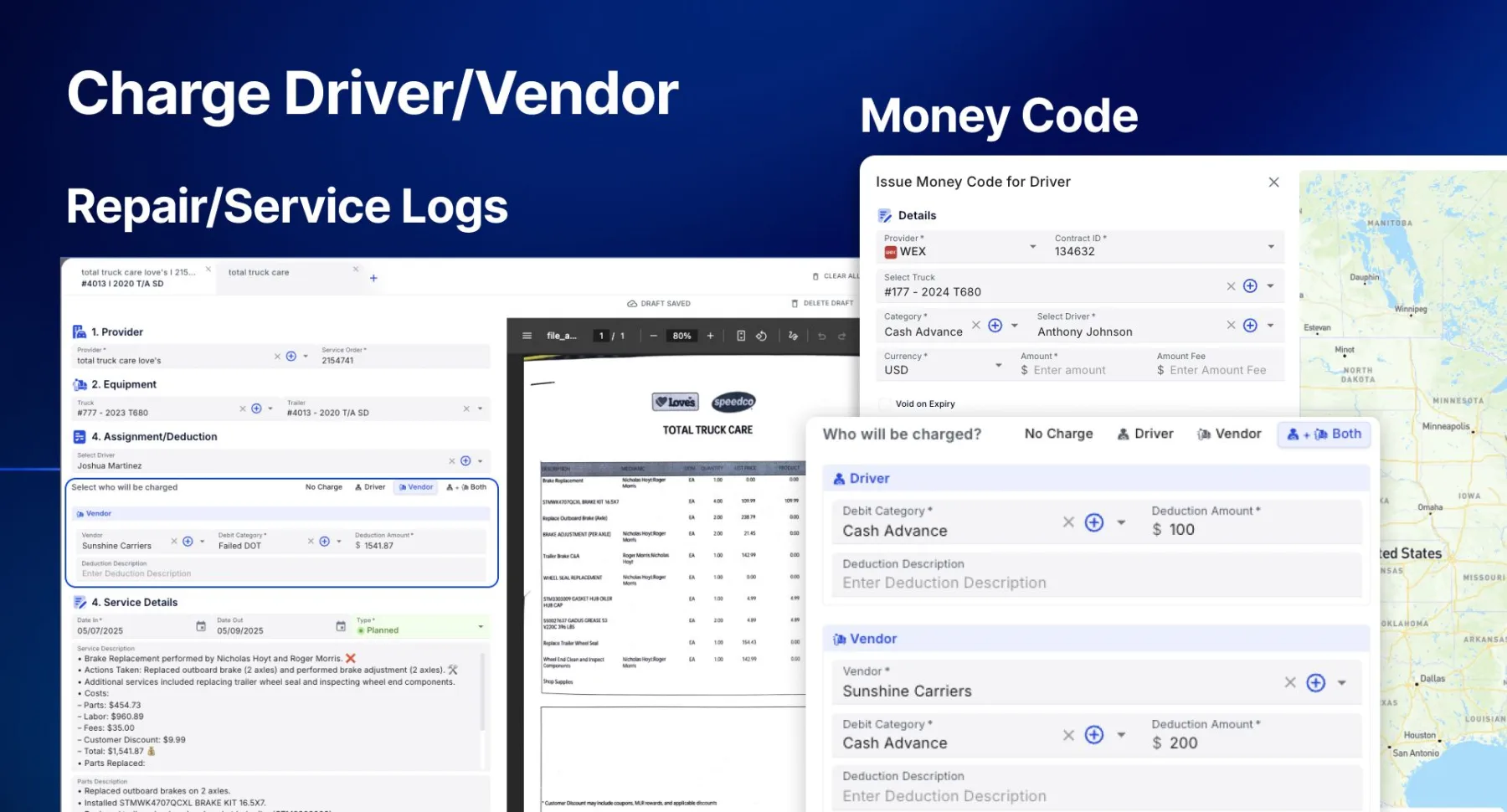The image size is (1507, 812).
Task: Open the Currency USD dropdown
Action: (998, 365)
